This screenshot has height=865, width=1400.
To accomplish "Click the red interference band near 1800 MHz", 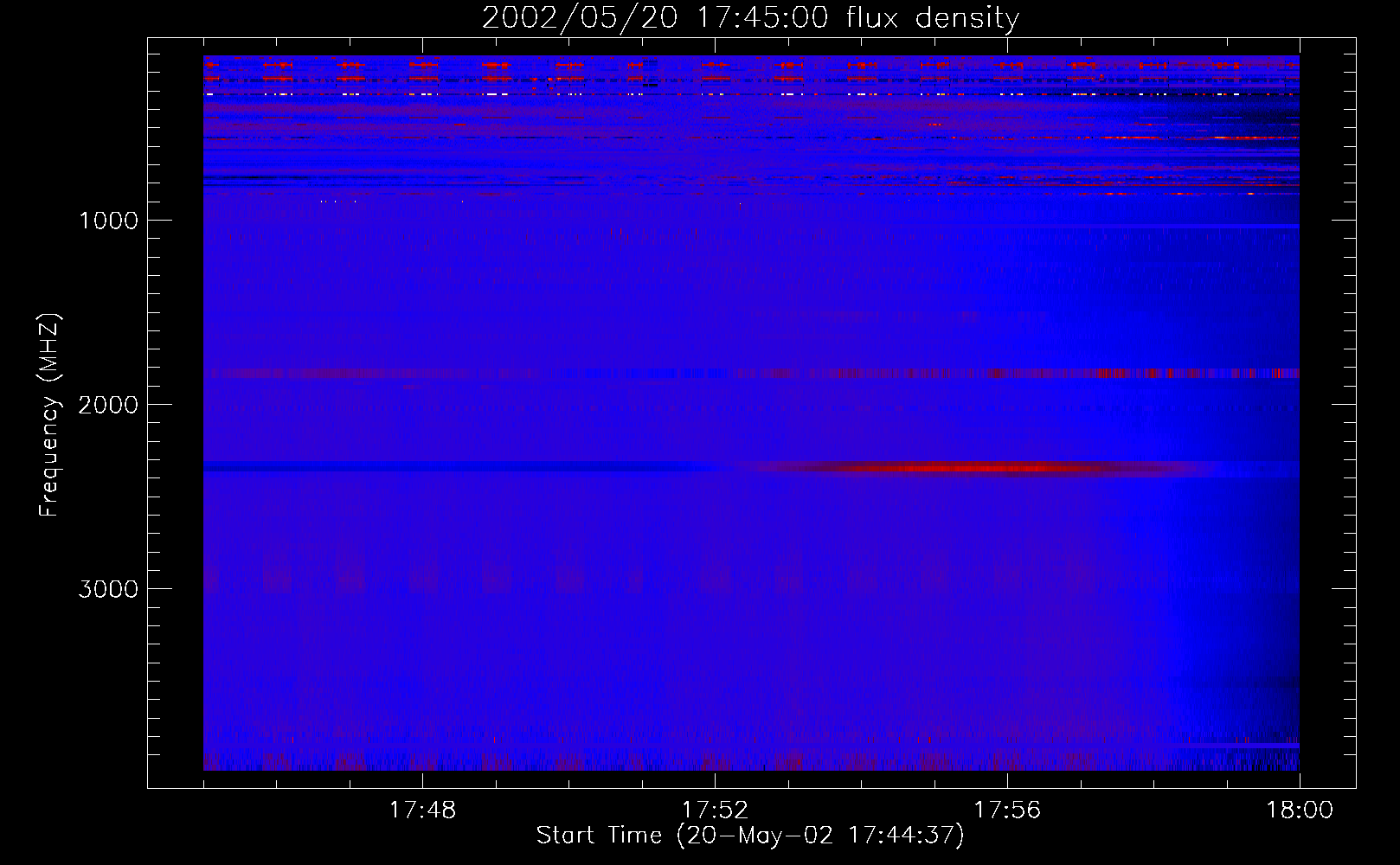I will [751, 374].
